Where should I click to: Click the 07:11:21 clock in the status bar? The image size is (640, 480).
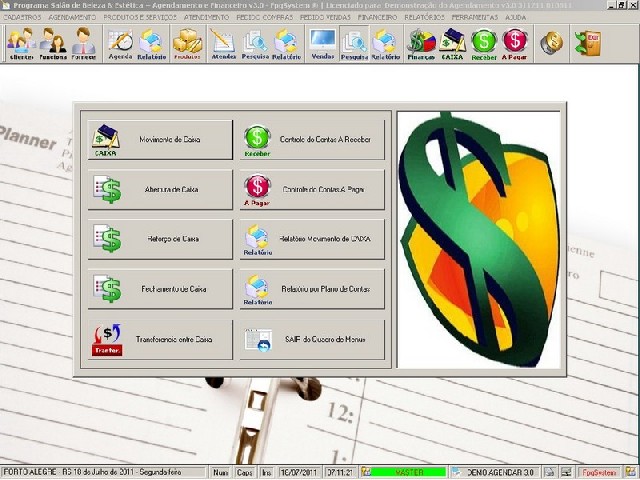coord(340,472)
